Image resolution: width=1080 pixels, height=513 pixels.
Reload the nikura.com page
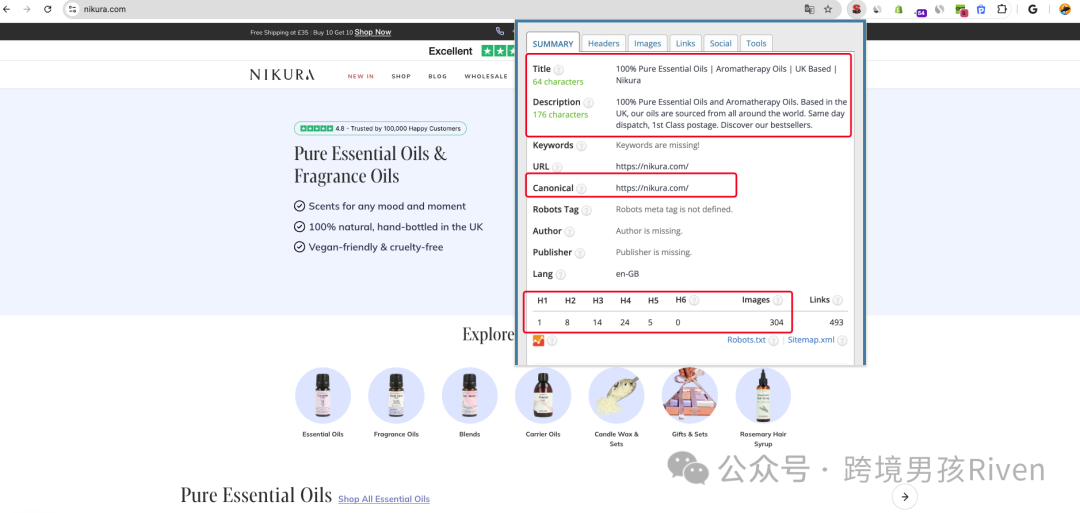coord(48,10)
